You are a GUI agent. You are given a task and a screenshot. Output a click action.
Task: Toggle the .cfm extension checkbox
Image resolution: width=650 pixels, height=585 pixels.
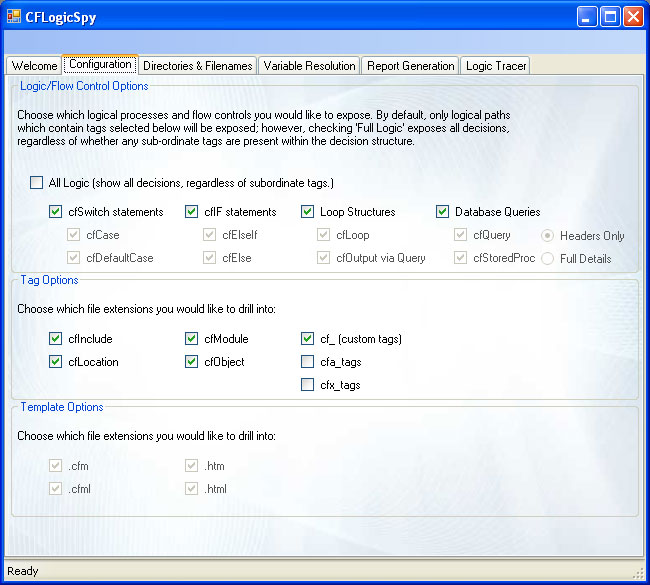56,466
